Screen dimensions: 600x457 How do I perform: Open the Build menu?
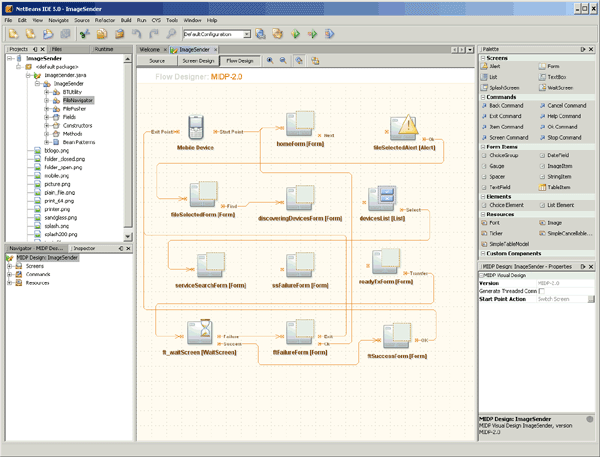pos(126,20)
